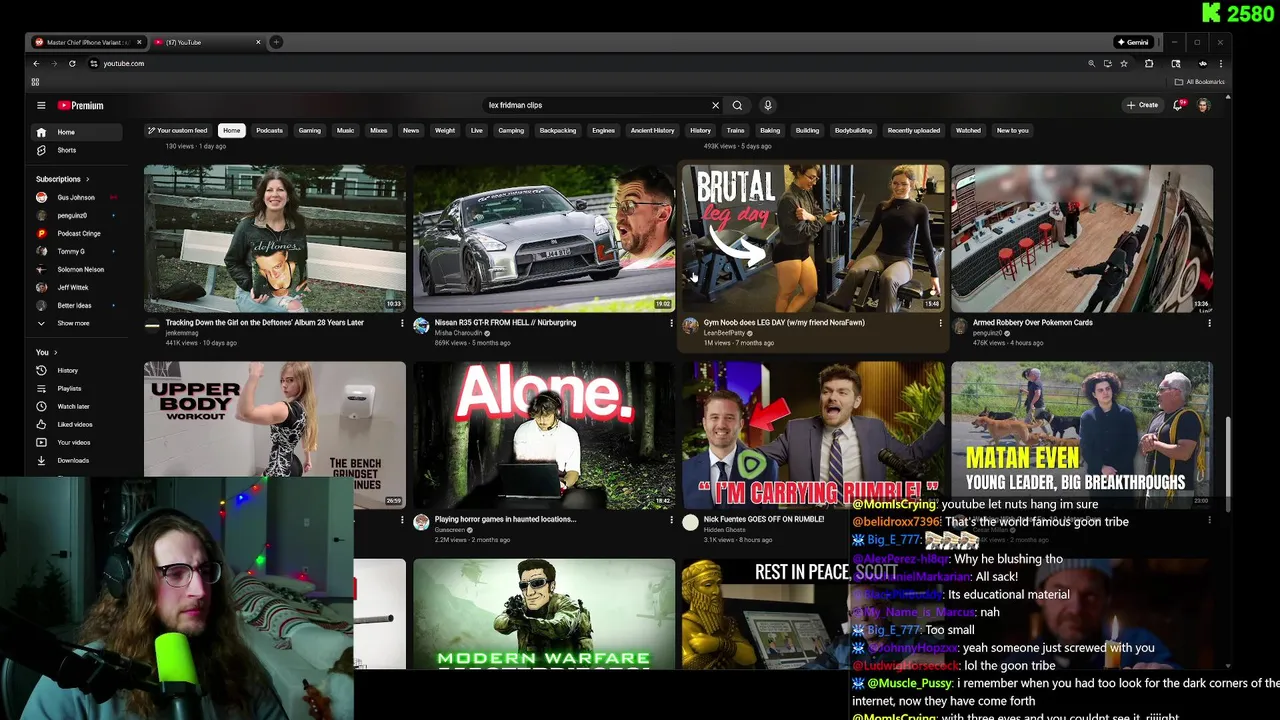Screen dimensions: 1280x720
Task: Click the browser back arrow
Action: 36,63
